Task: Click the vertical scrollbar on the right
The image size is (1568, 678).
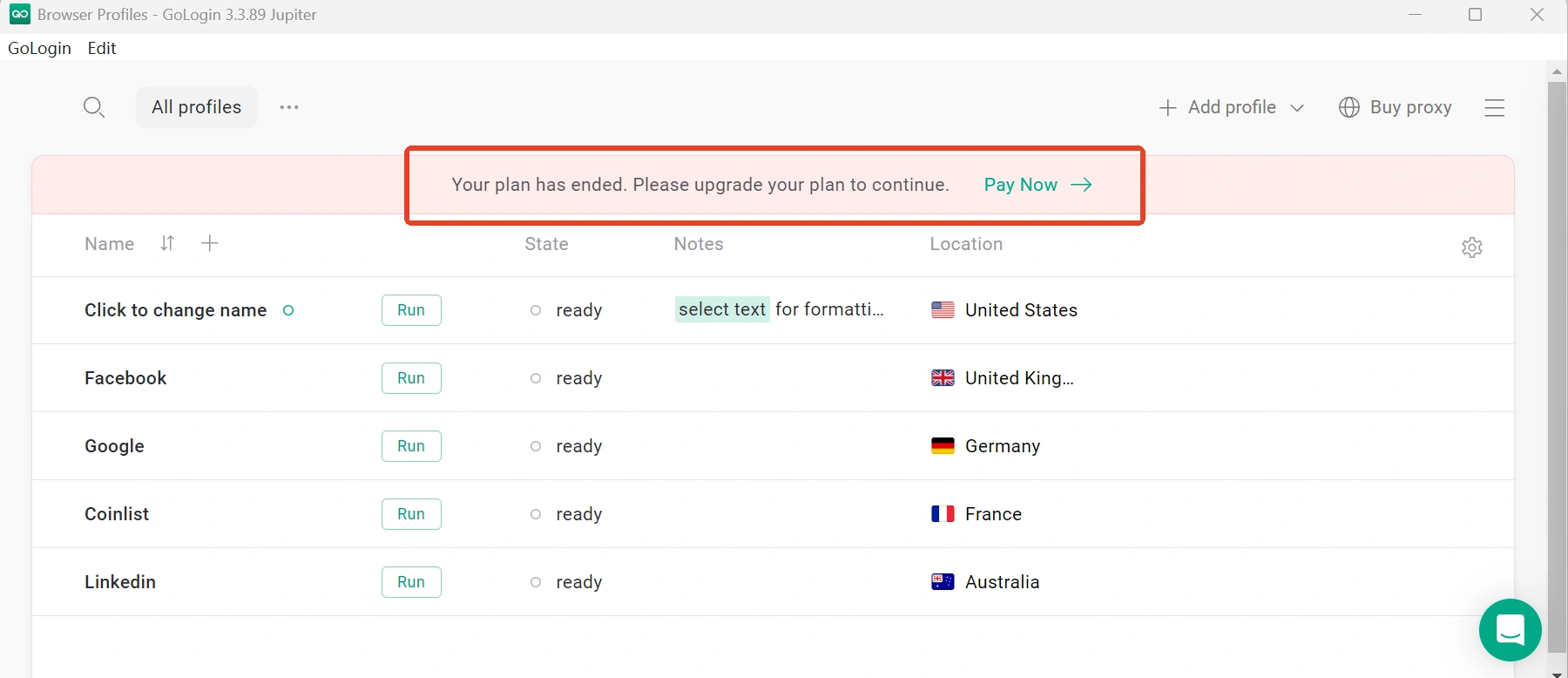Action: pyautogui.click(x=1557, y=366)
